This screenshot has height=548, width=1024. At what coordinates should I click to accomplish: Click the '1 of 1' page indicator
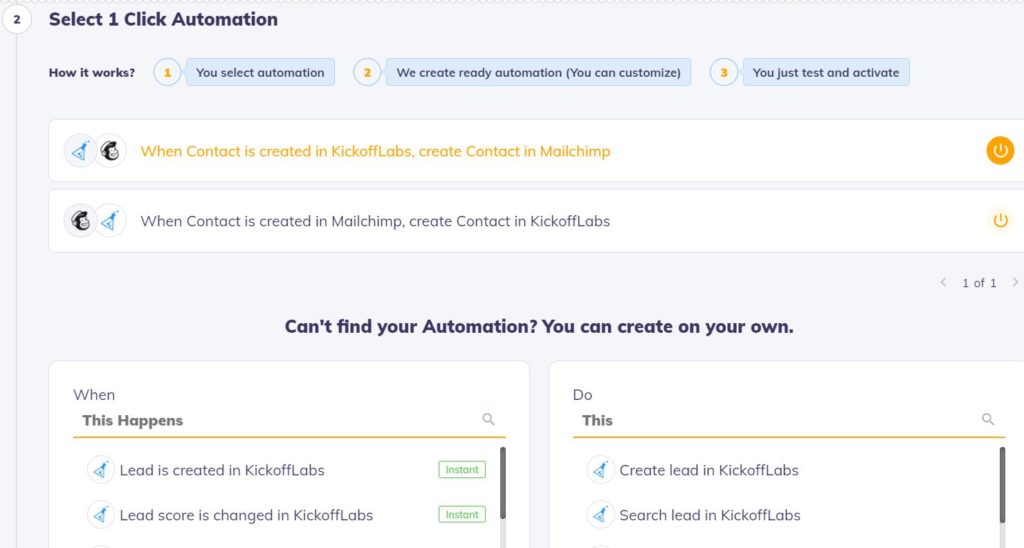(x=979, y=283)
